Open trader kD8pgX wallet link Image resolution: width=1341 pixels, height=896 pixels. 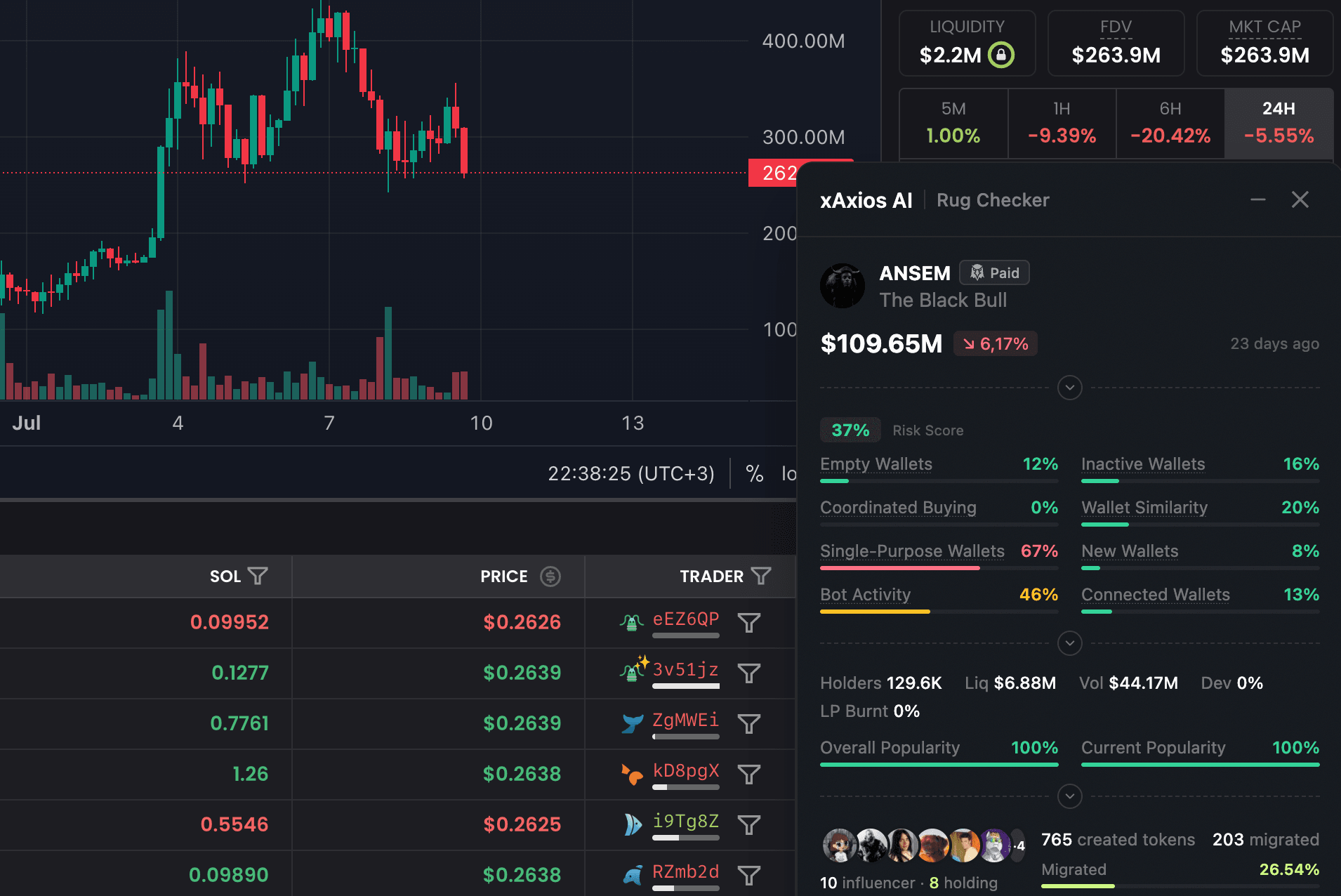coord(686,771)
